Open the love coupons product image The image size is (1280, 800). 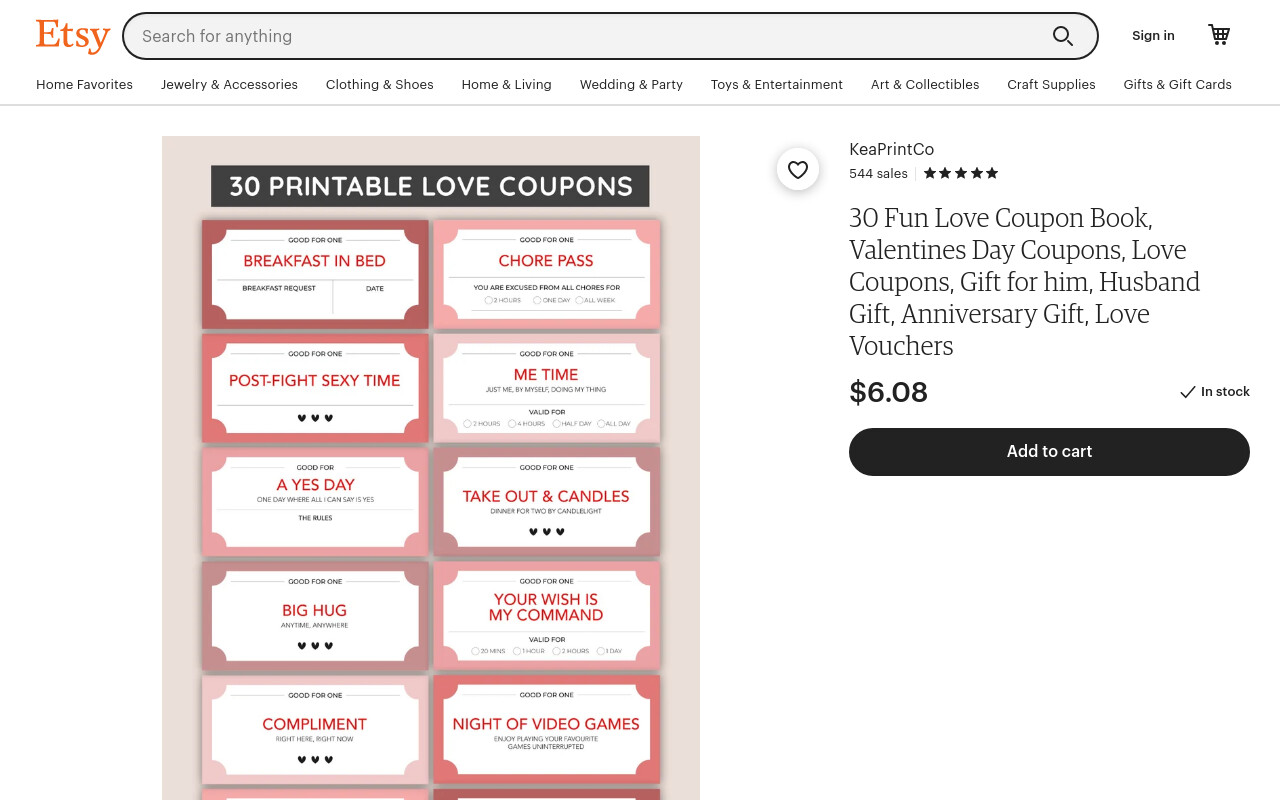[431, 468]
